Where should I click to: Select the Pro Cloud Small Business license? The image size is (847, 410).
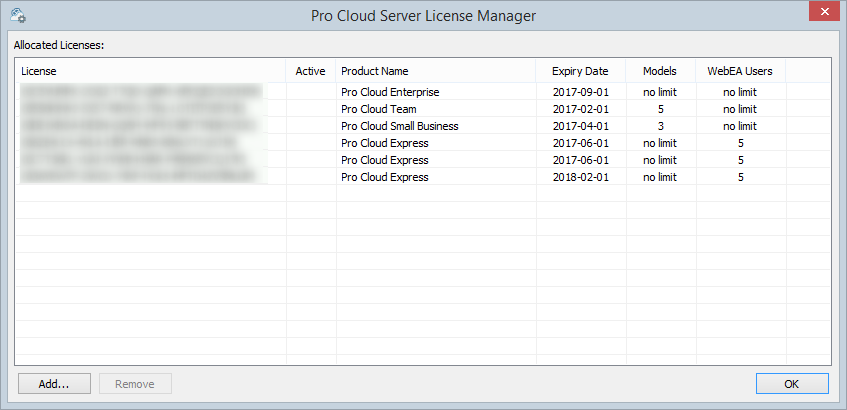click(399, 126)
